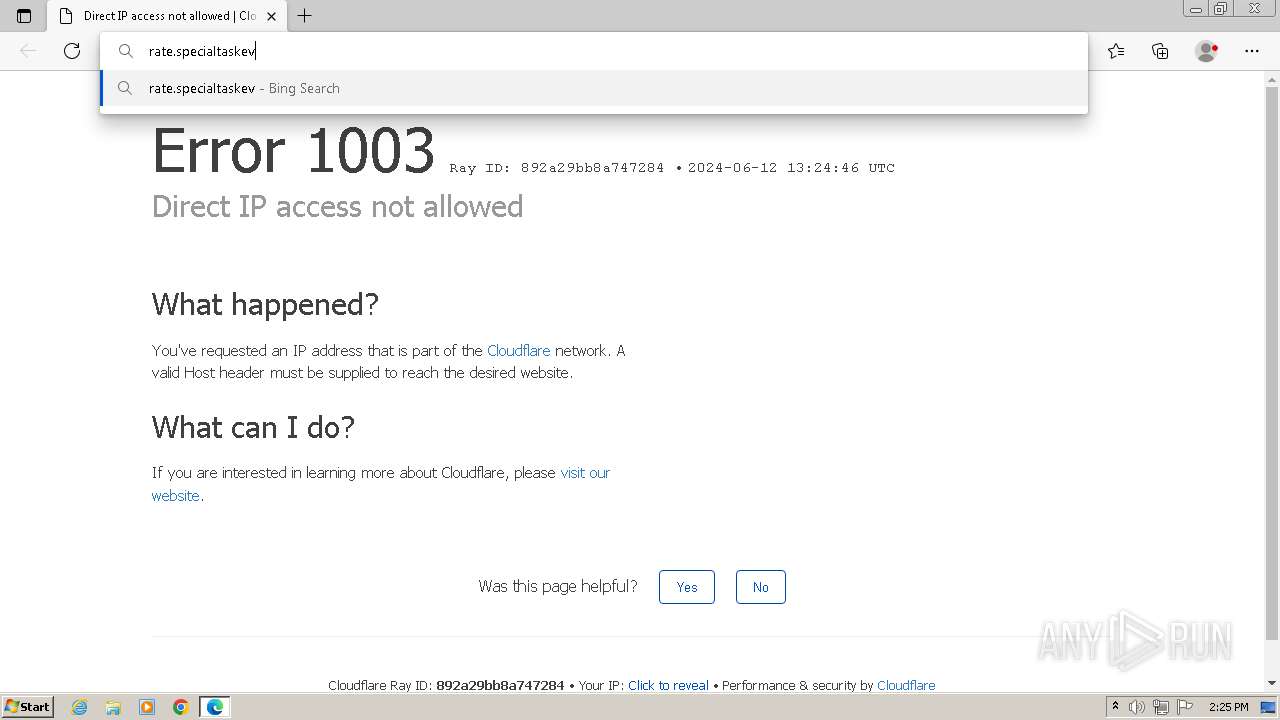Click the 'Error 1003' heading
Image resolution: width=1280 pixels, height=720 pixels.
(293, 151)
